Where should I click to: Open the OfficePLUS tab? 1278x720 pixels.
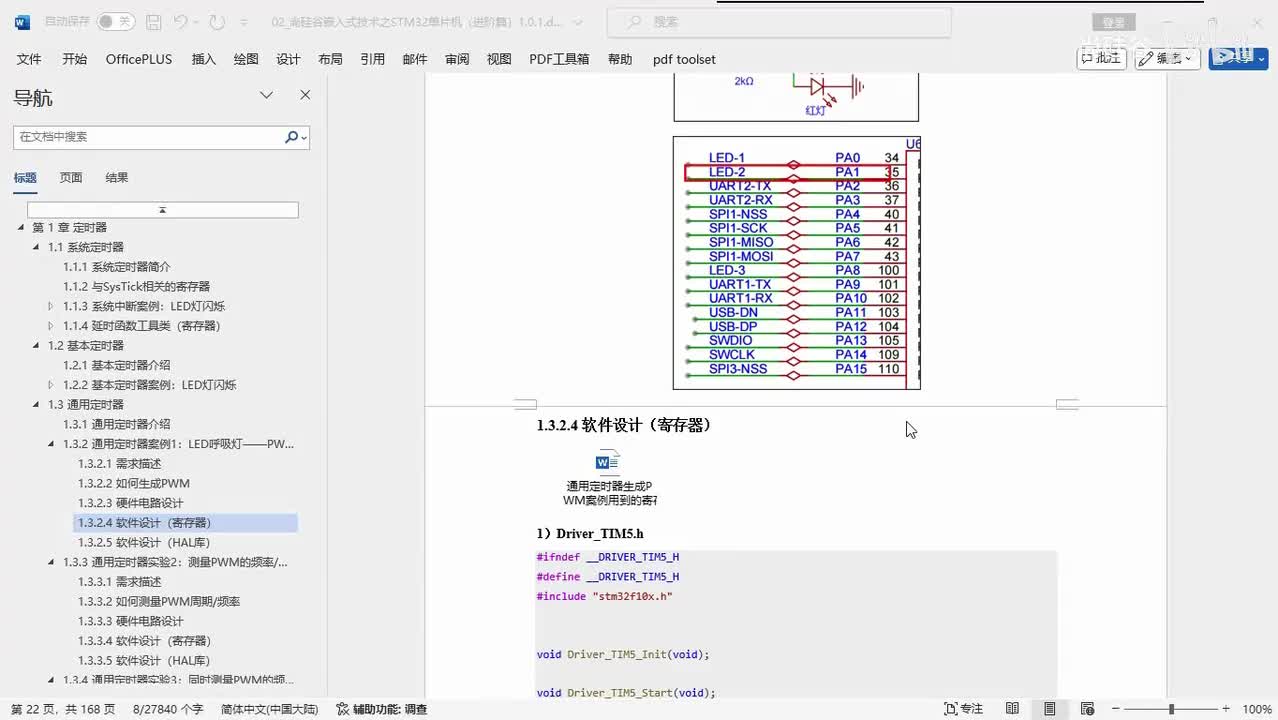[x=139, y=59]
